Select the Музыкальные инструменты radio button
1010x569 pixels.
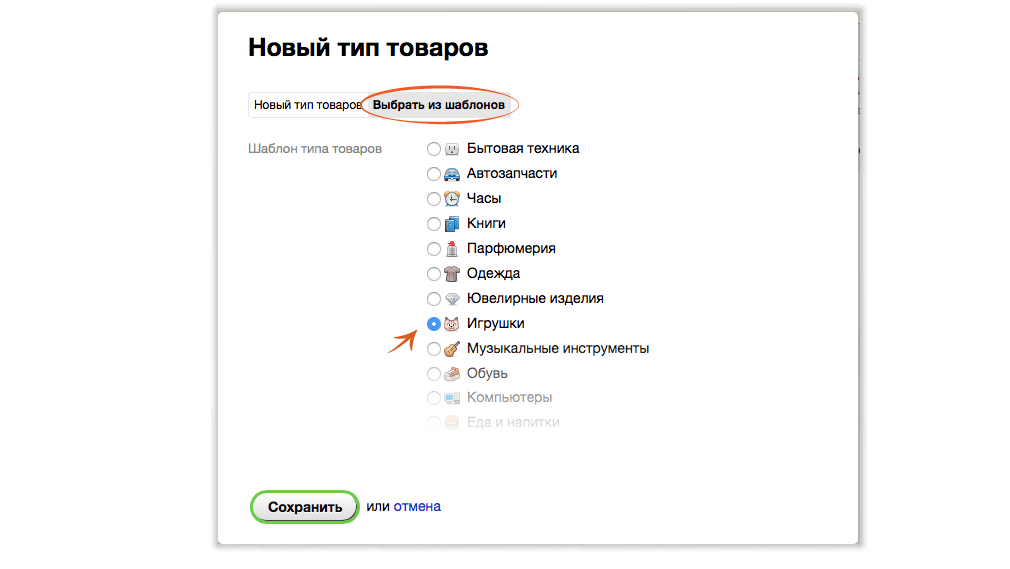(434, 349)
